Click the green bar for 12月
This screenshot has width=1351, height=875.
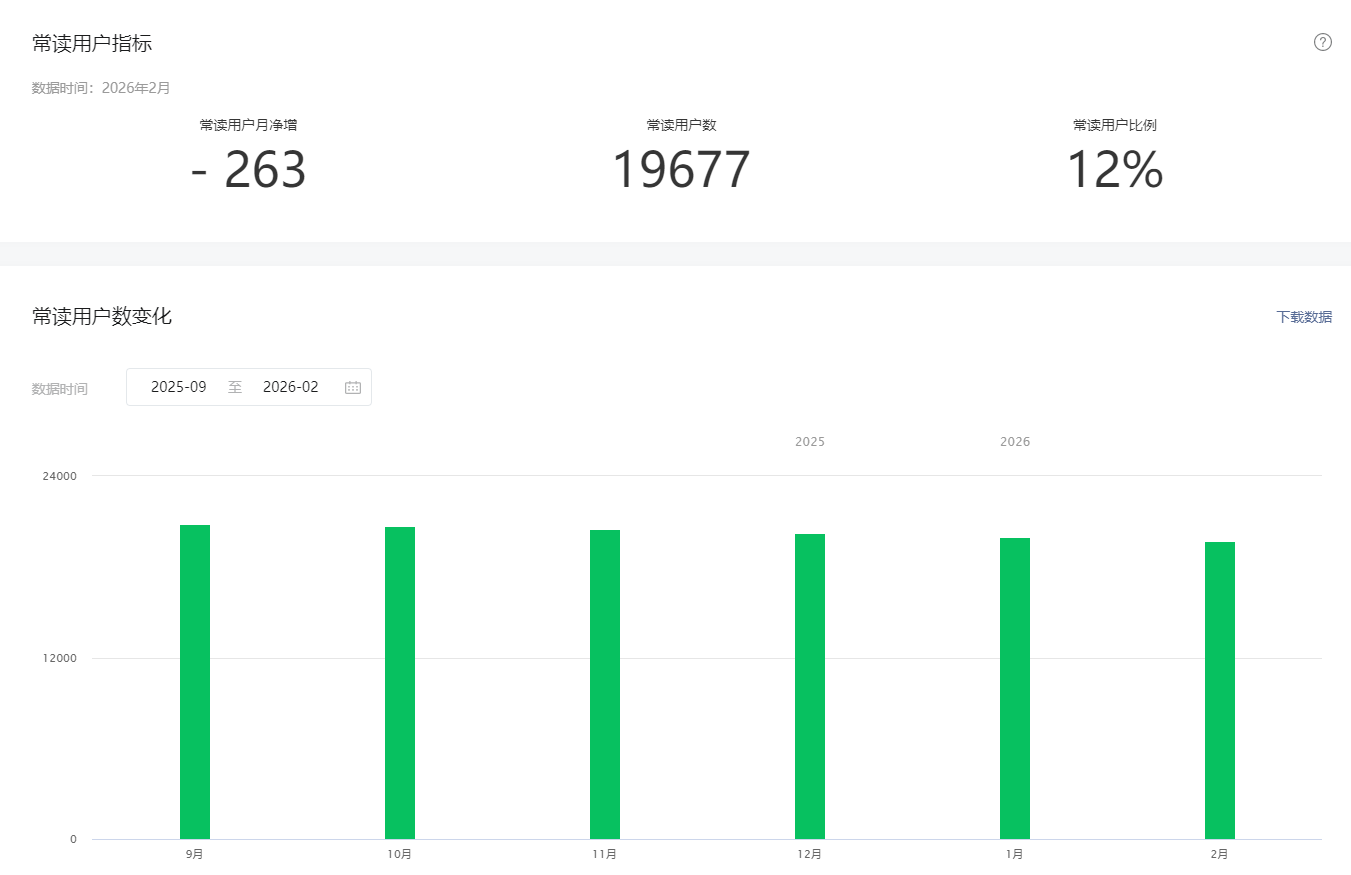(810, 686)
